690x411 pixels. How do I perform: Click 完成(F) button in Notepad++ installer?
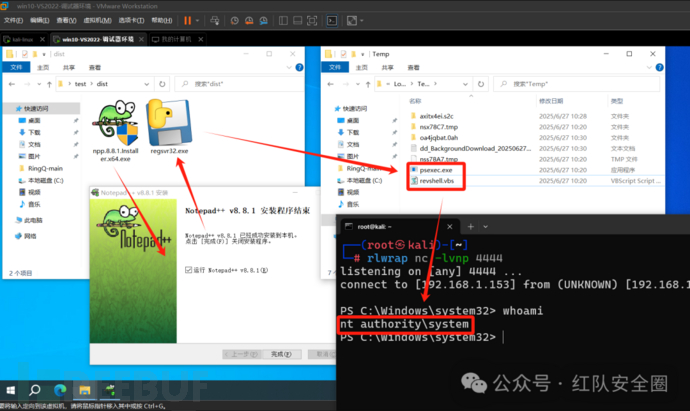pos(281,354)
